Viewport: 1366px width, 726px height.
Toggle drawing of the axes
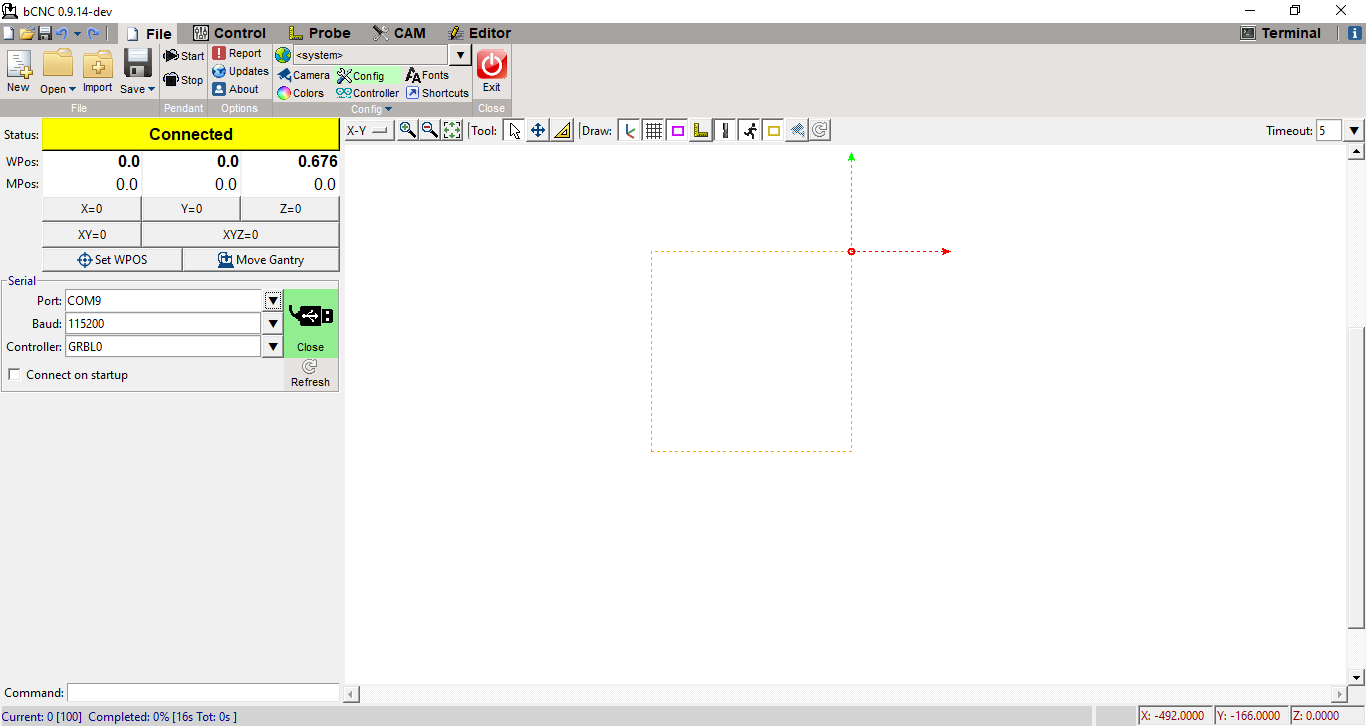(x=630, y=130)
